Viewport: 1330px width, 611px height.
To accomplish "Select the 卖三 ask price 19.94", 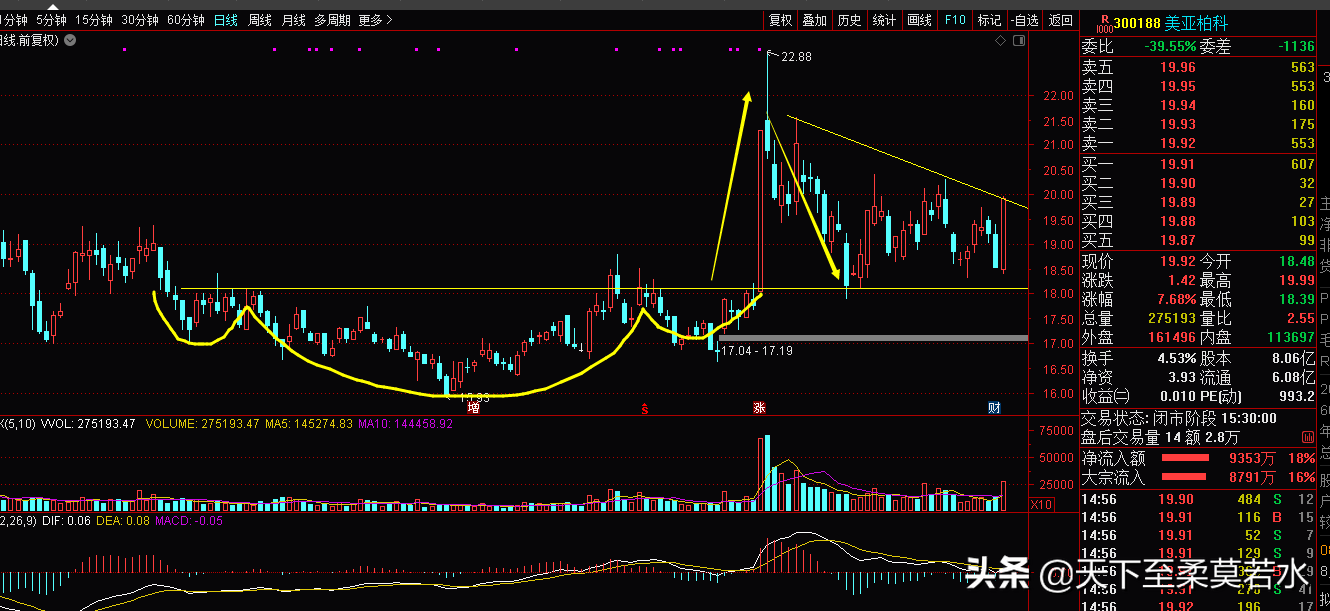I will tap(1177, 106).
